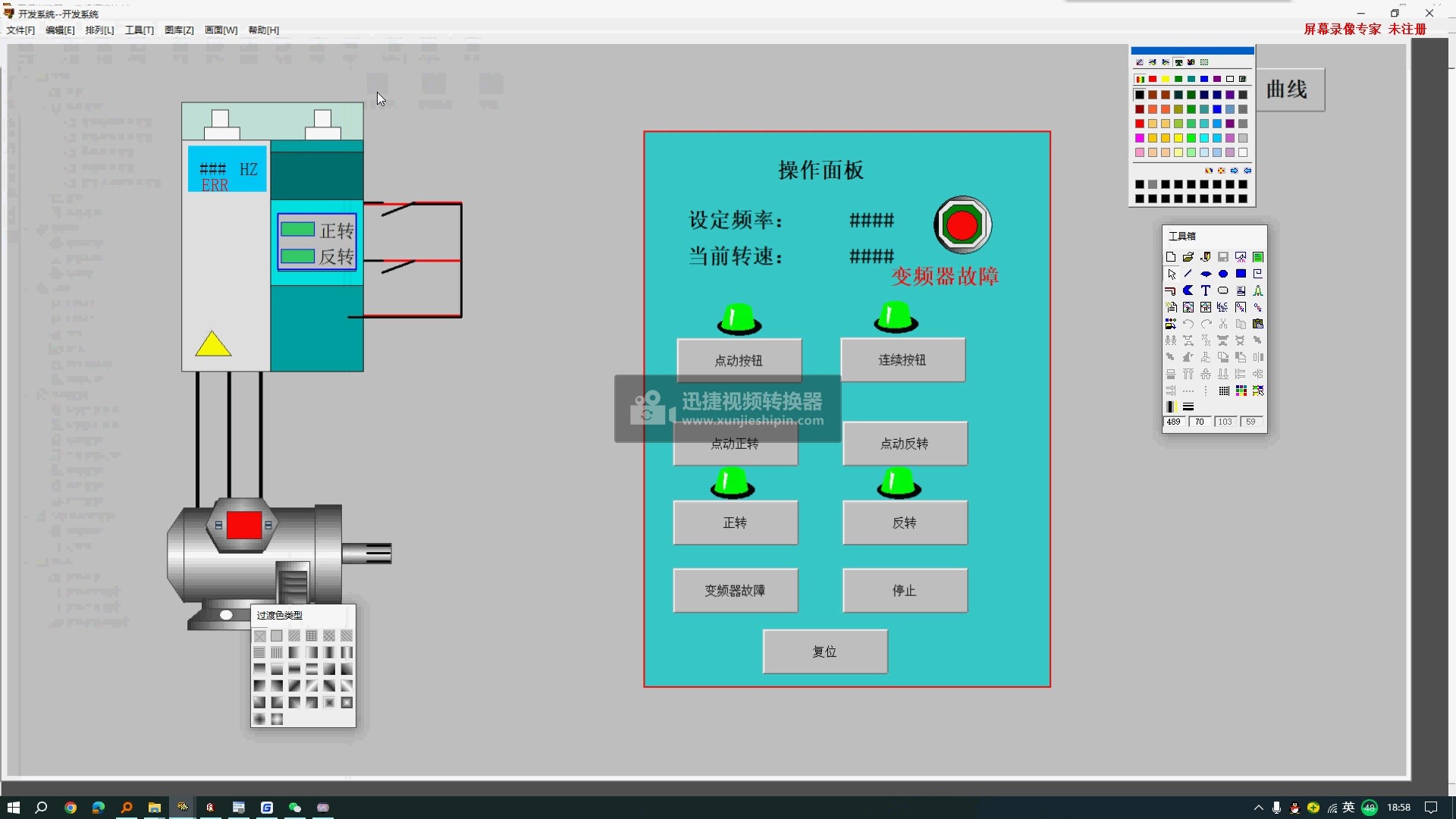Select the text tool in 工具箱
This screenshot has height=819, width=1456.
coord(1206,290)
